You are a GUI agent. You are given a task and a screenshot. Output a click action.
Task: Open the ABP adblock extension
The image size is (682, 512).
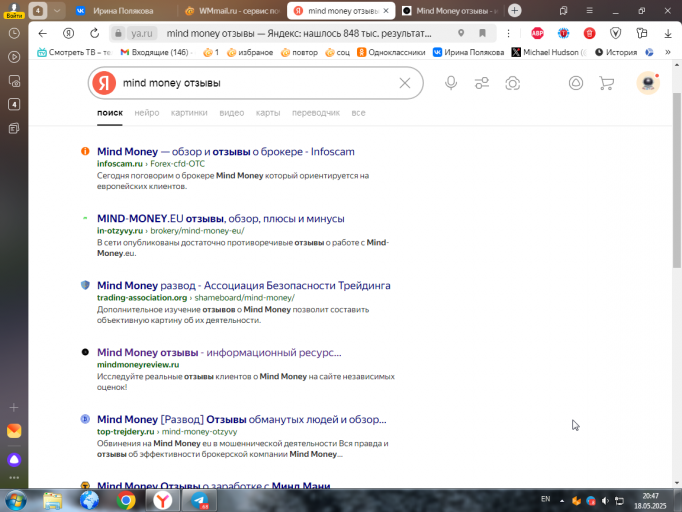538,33
